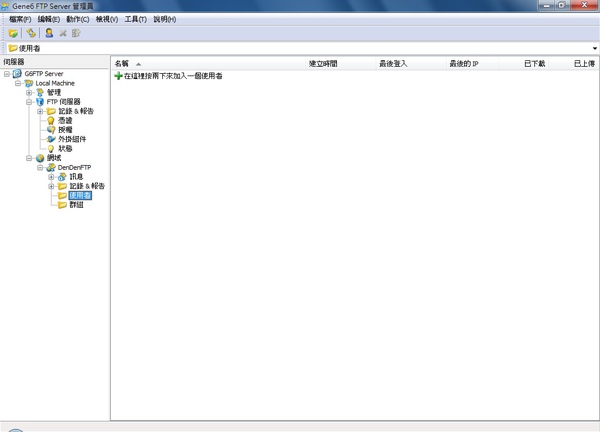This screenshot has height=432, width=600.
Task: Select the 群組 folder icon
Action: tap(62, 205)
